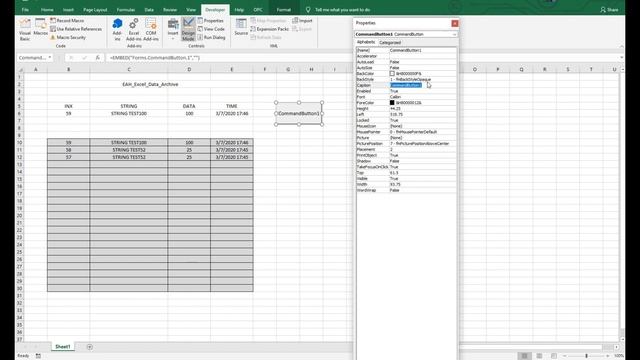Open the Name Box dropdown
Image resolution: width=640 pixels, height=360 pixels.
click(50, 58)
